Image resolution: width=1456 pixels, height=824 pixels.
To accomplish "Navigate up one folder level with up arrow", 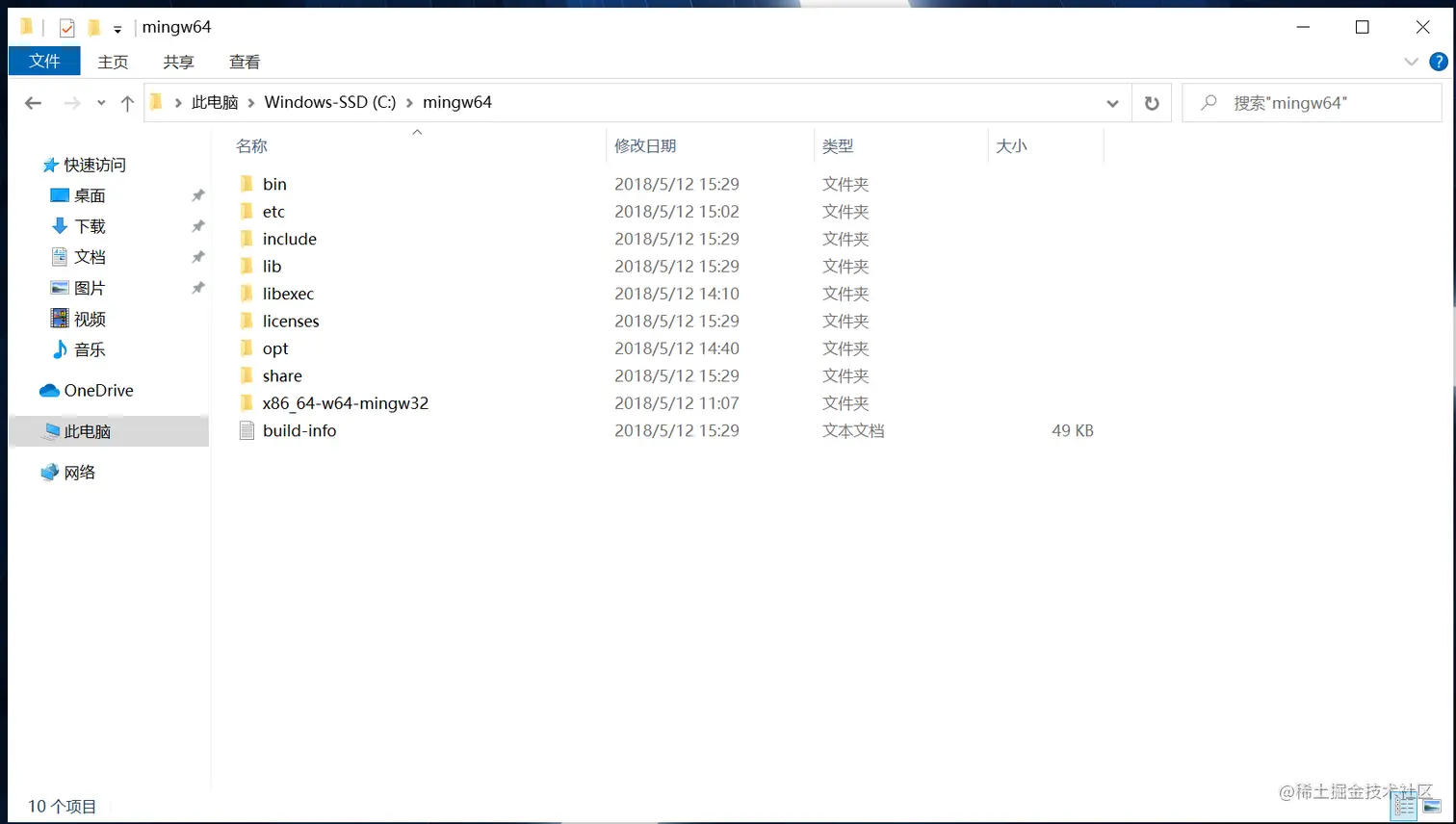I will [x=126, y=102].
